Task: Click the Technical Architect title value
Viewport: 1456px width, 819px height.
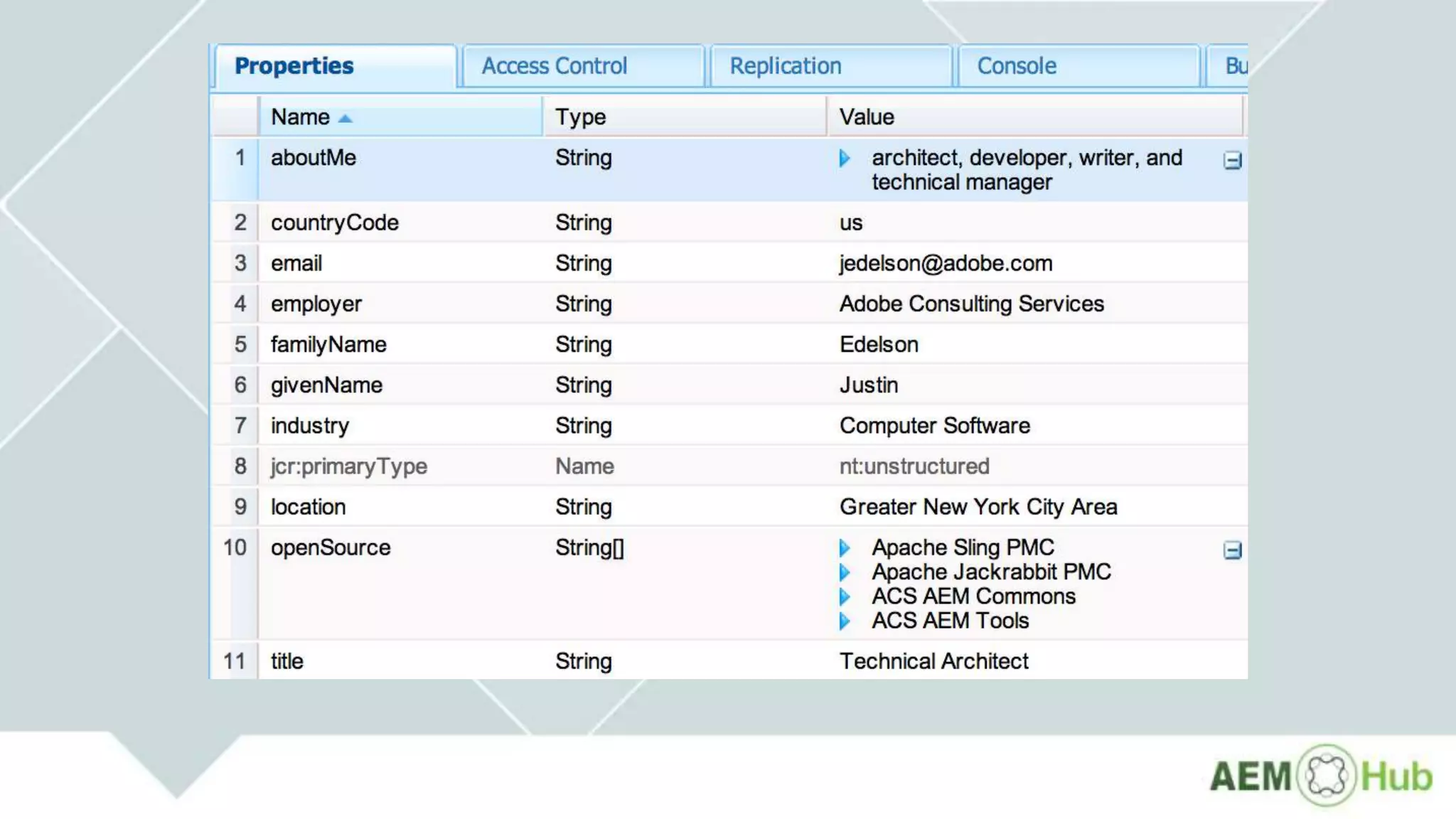Action: tap(933, 661)
